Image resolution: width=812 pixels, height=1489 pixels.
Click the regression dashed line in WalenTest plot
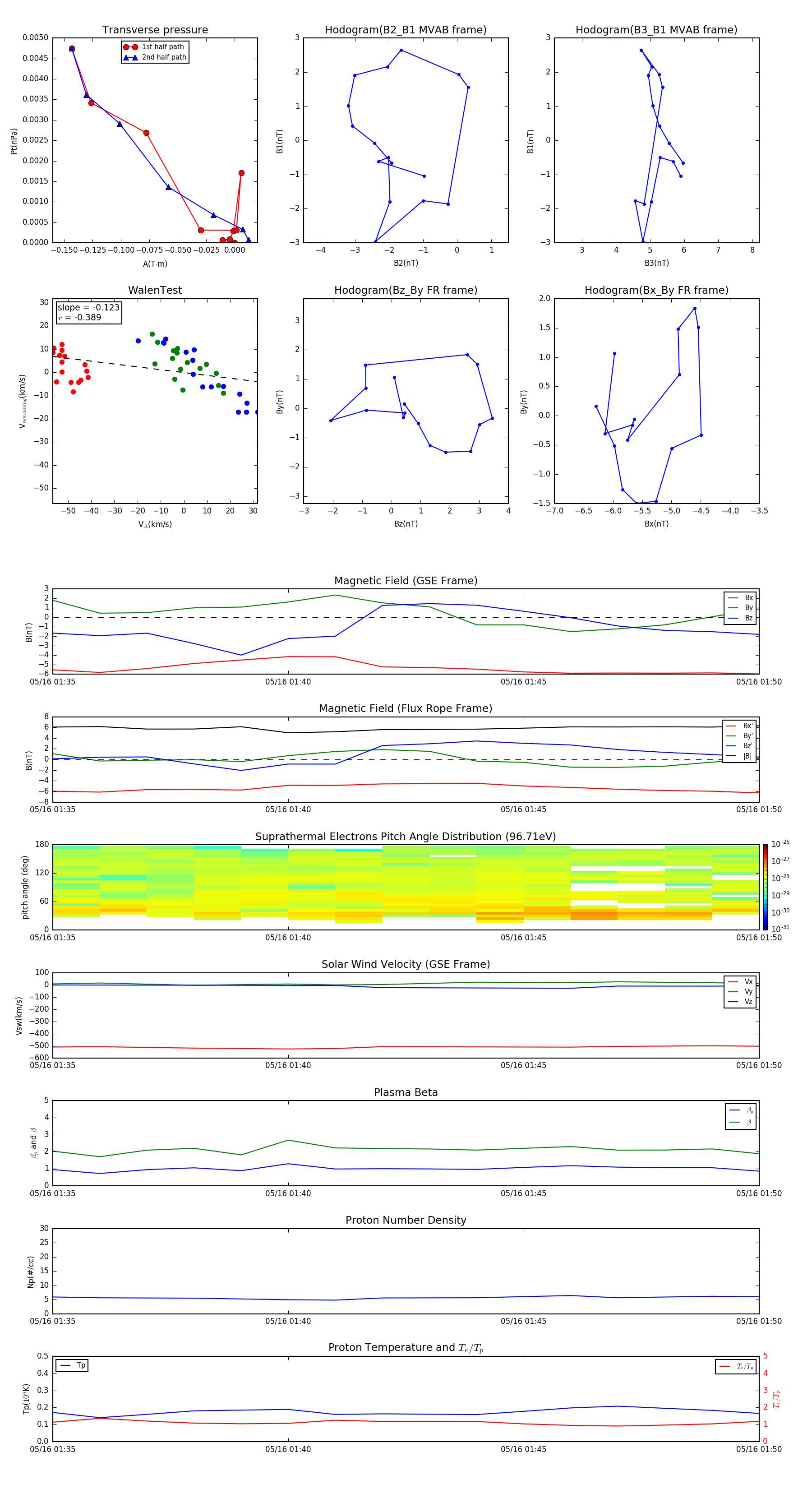pos(155,369)
